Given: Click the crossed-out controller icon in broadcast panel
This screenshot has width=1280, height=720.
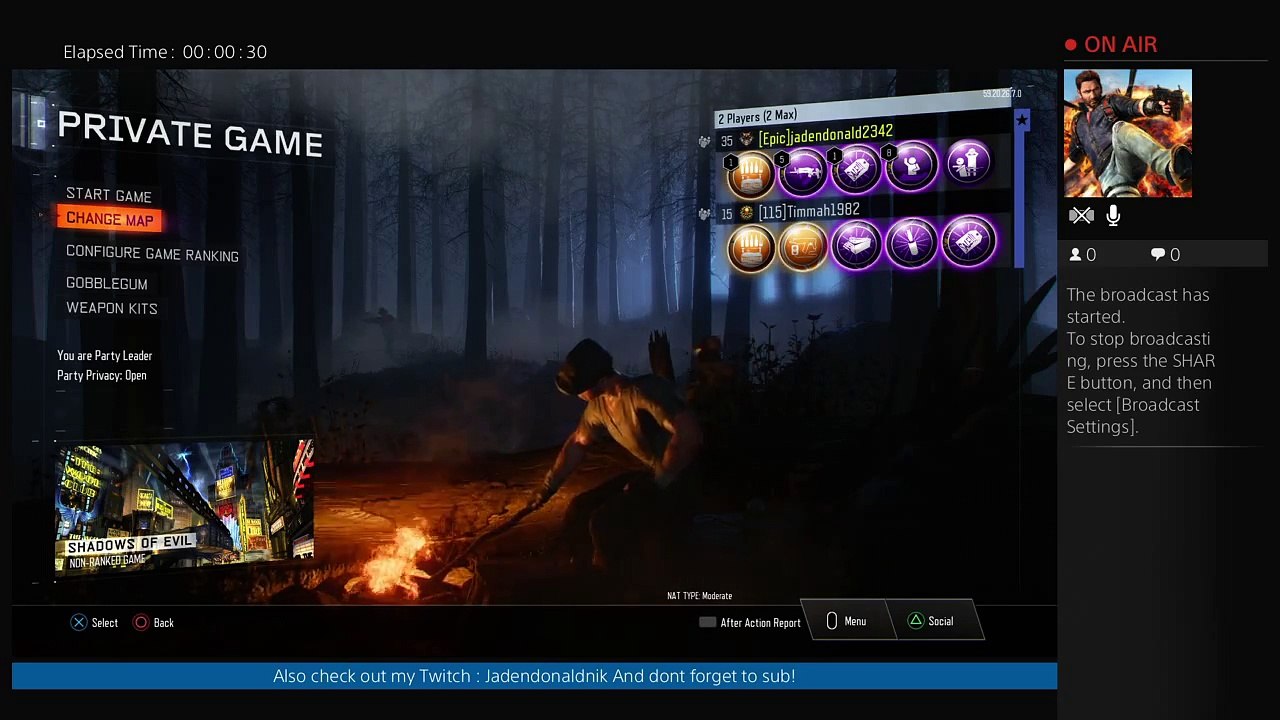Looking at the screenshot, I should pyautogui.click(x=1081, y=215).
